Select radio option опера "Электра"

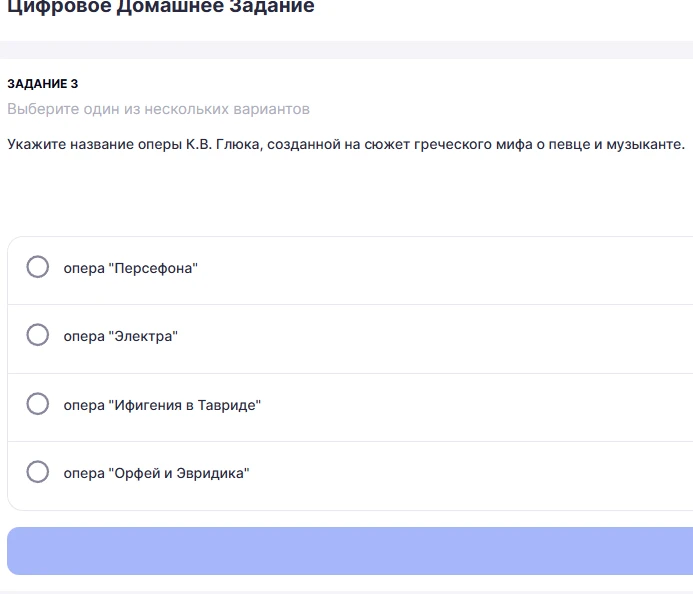coord(38,335)
